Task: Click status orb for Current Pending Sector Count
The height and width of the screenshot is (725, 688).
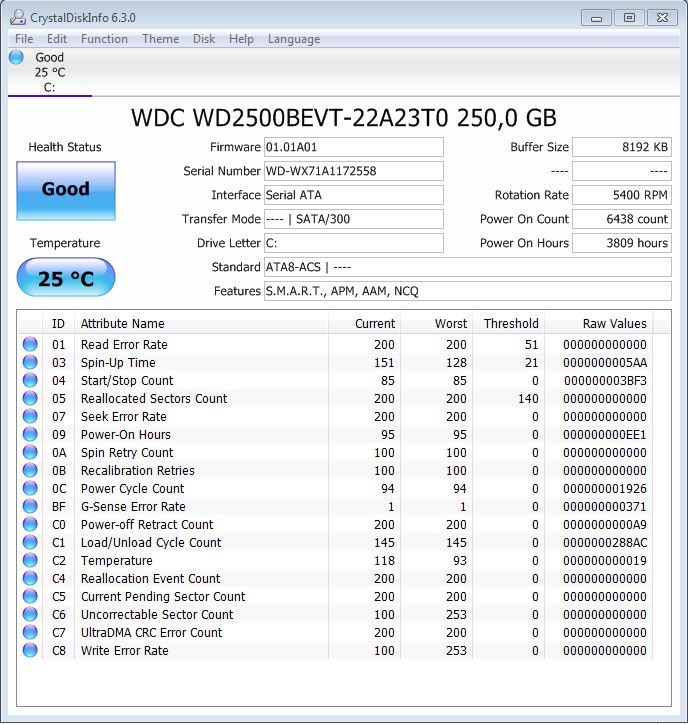Action: coord(30,597)
